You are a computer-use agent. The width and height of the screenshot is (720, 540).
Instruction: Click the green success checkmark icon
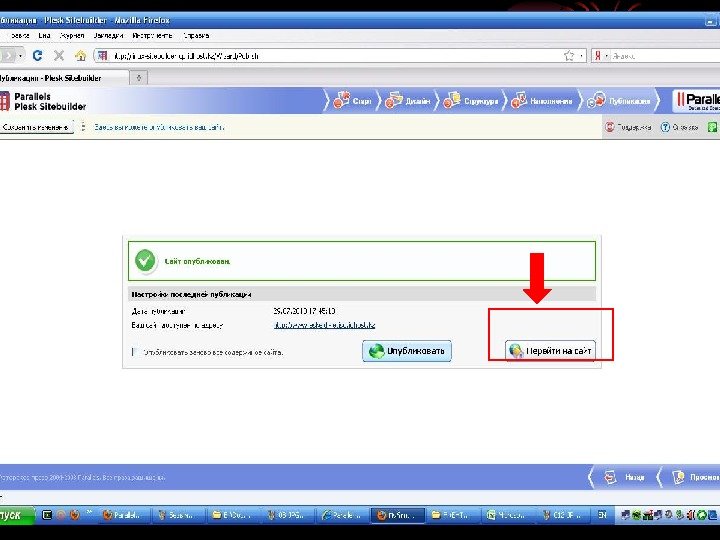tap(145, 261)
